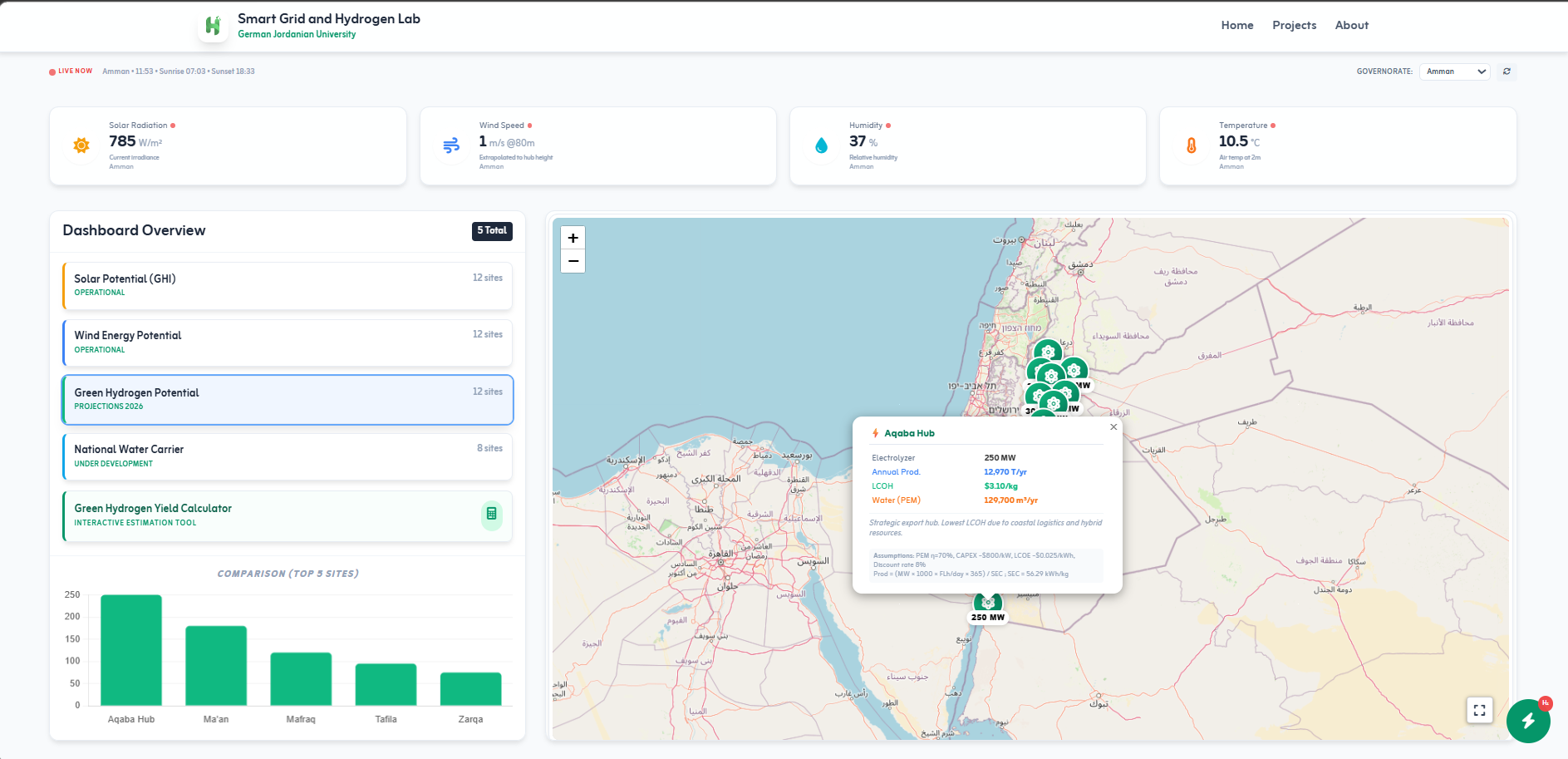
Task: Select the Green Hydrogen Potential layer
Action: tap(288, 399)
